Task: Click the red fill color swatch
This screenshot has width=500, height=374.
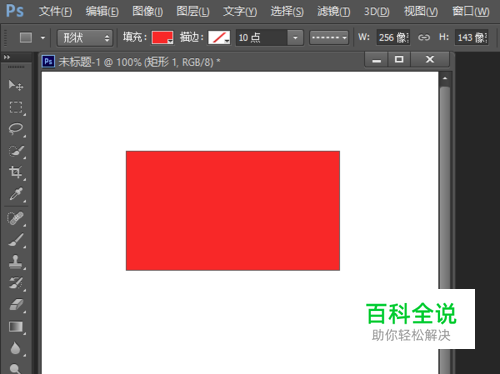Action: [162, 38]
